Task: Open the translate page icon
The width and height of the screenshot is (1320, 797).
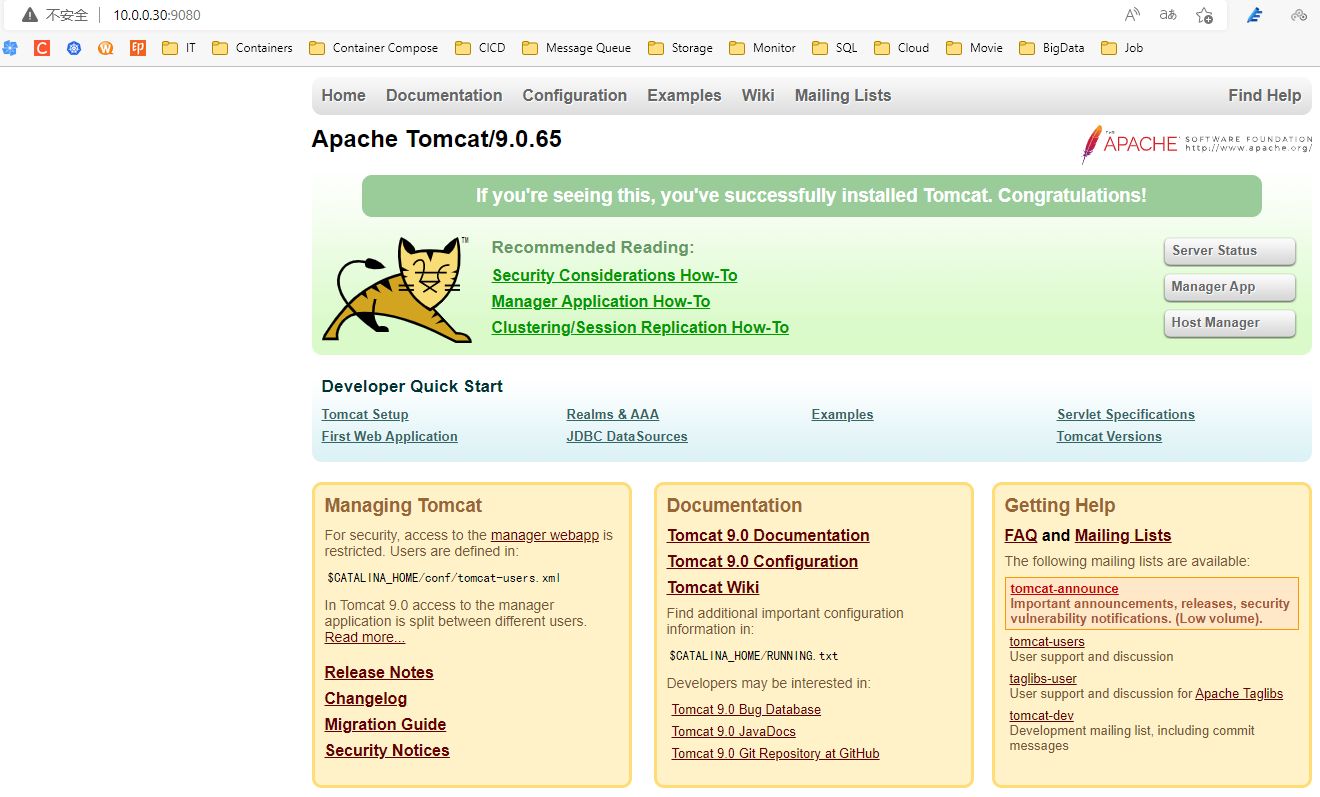Action: [1168, 15]
